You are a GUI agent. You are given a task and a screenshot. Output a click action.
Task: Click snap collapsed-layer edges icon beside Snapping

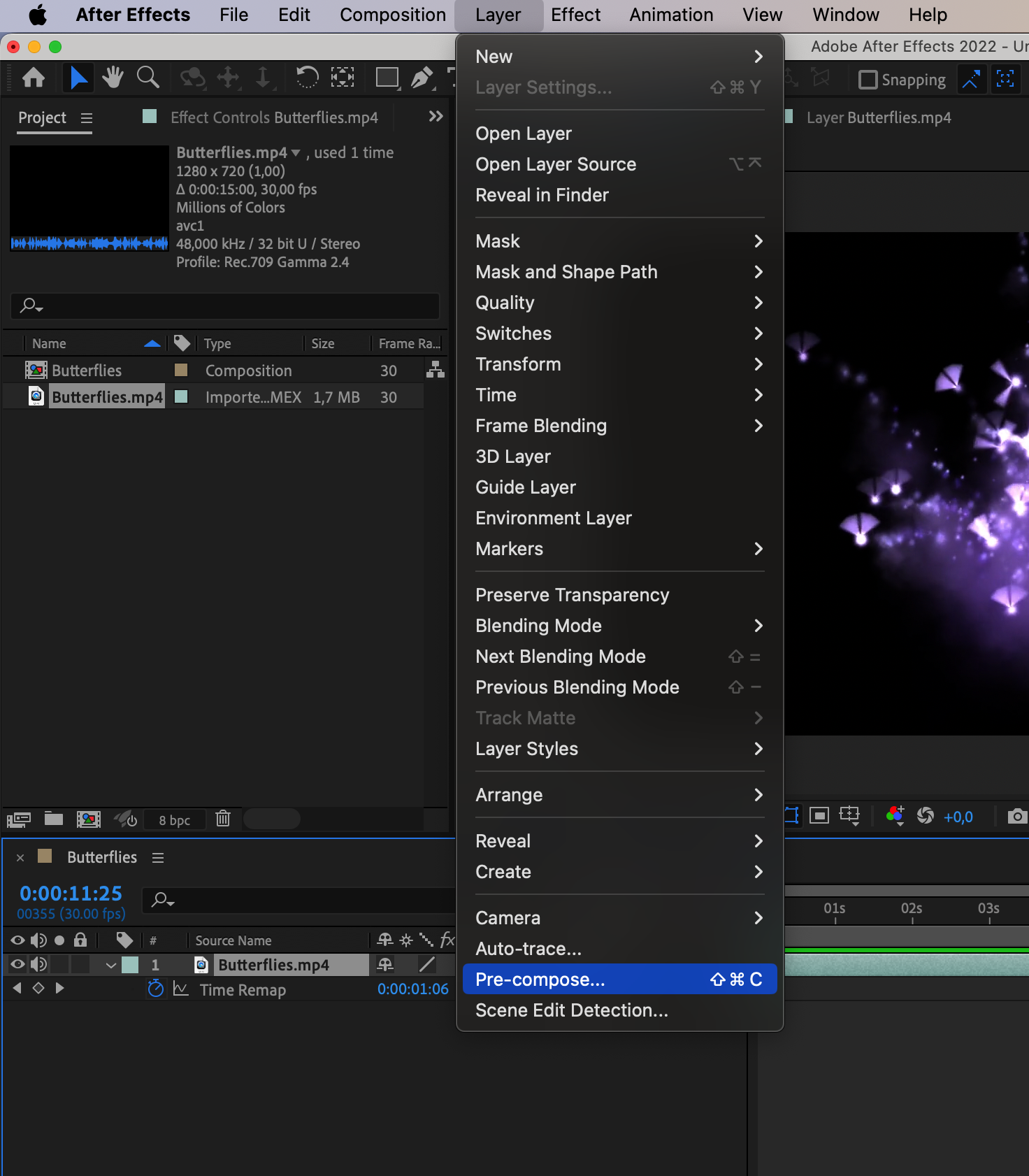click(x=970, y=79)
